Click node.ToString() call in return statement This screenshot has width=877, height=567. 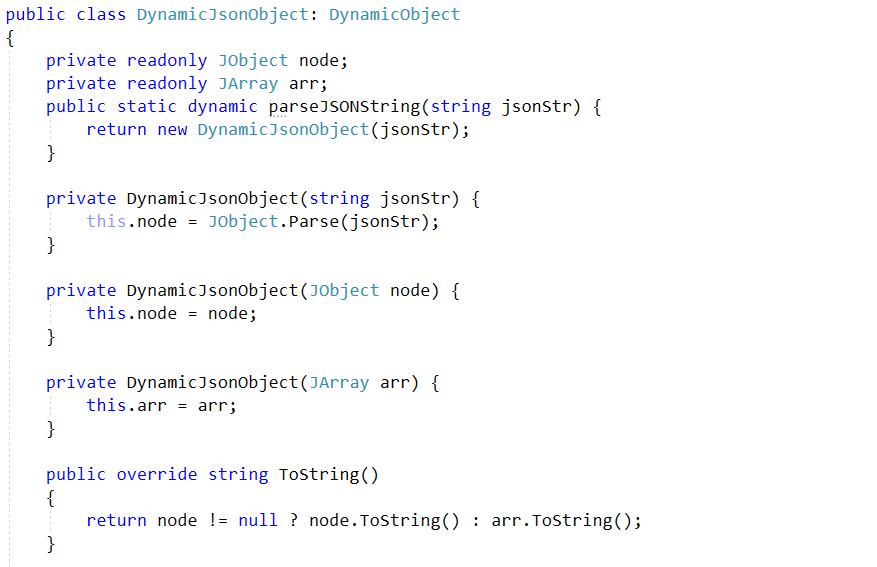click(384, 520)
